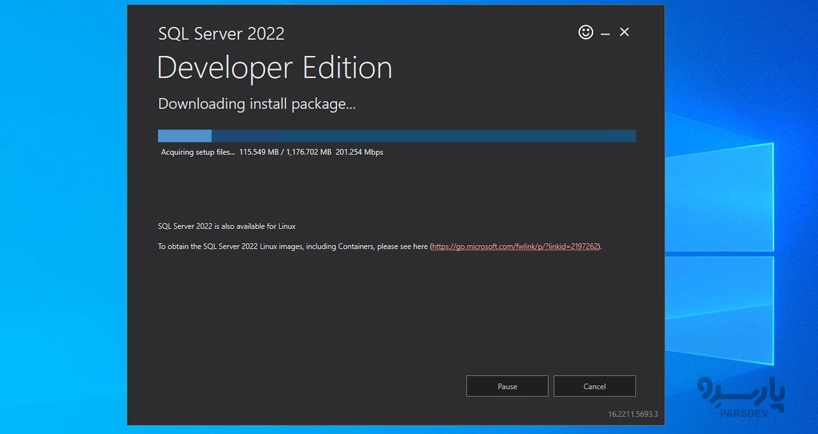Image resolution: width=818 pixels, height=434 pixels.
Task: Click the SQL Server 2022 title text
Action: [221, 34]
